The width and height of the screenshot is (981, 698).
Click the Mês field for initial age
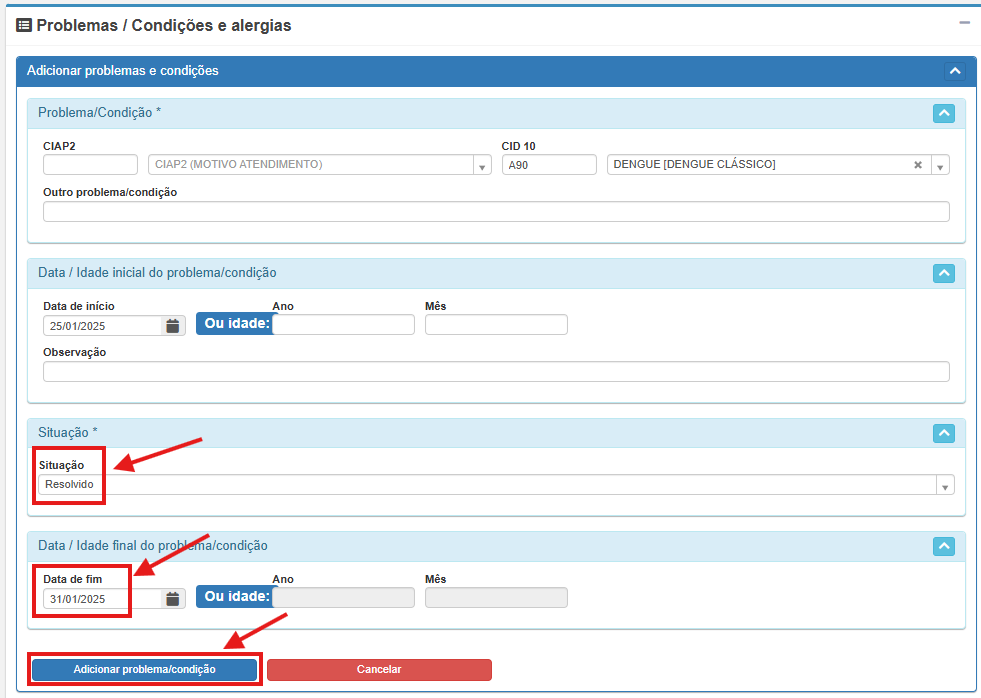(495, 325)
